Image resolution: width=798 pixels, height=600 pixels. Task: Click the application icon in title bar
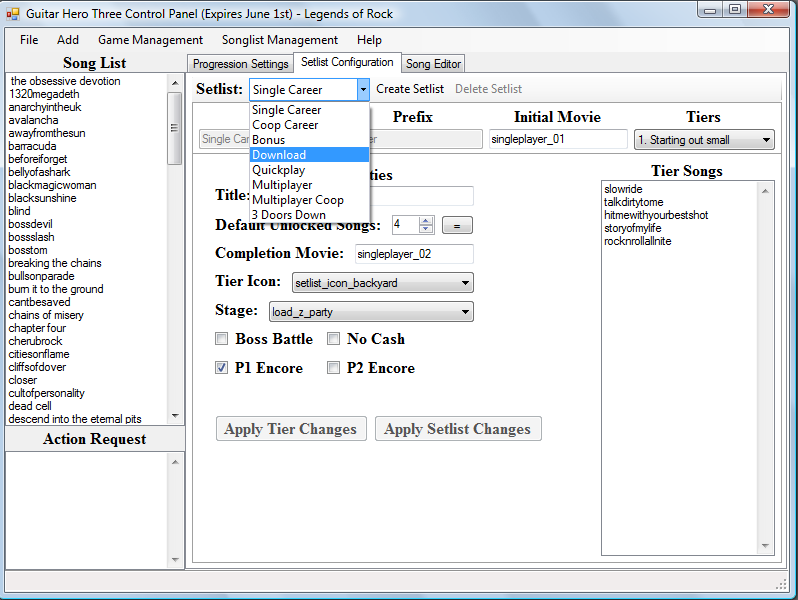(x=13, y=13)
